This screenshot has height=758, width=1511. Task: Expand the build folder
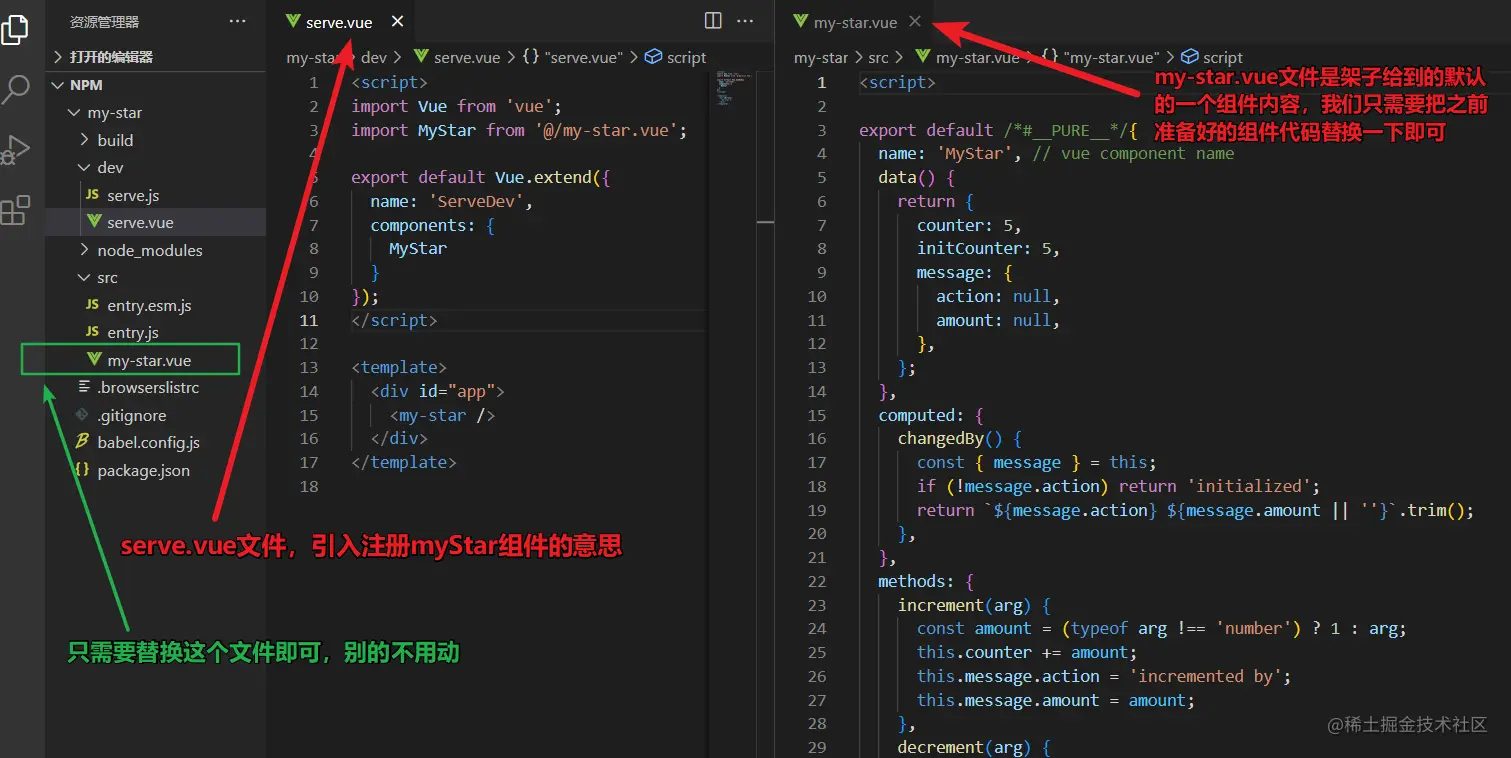[x=156, y=140]
